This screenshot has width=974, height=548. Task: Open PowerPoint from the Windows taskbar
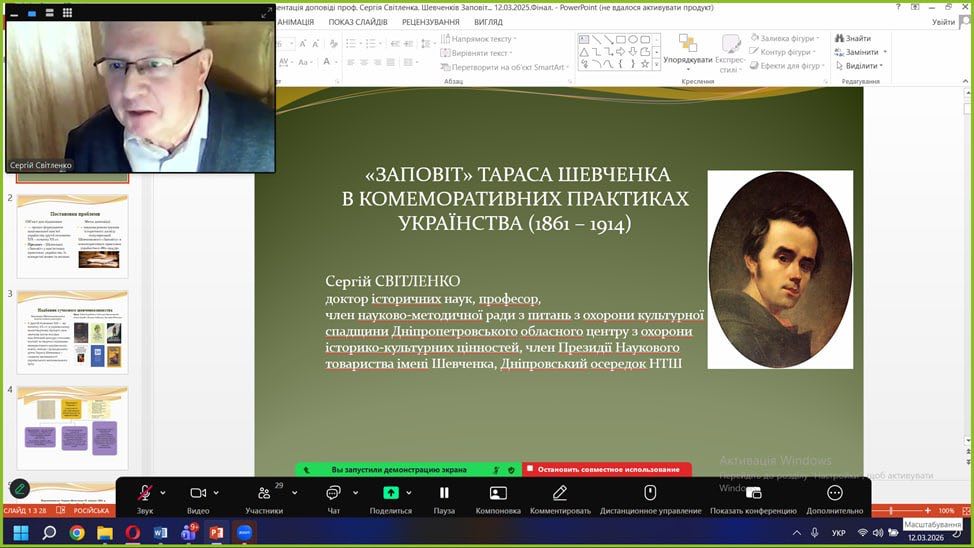216,533
